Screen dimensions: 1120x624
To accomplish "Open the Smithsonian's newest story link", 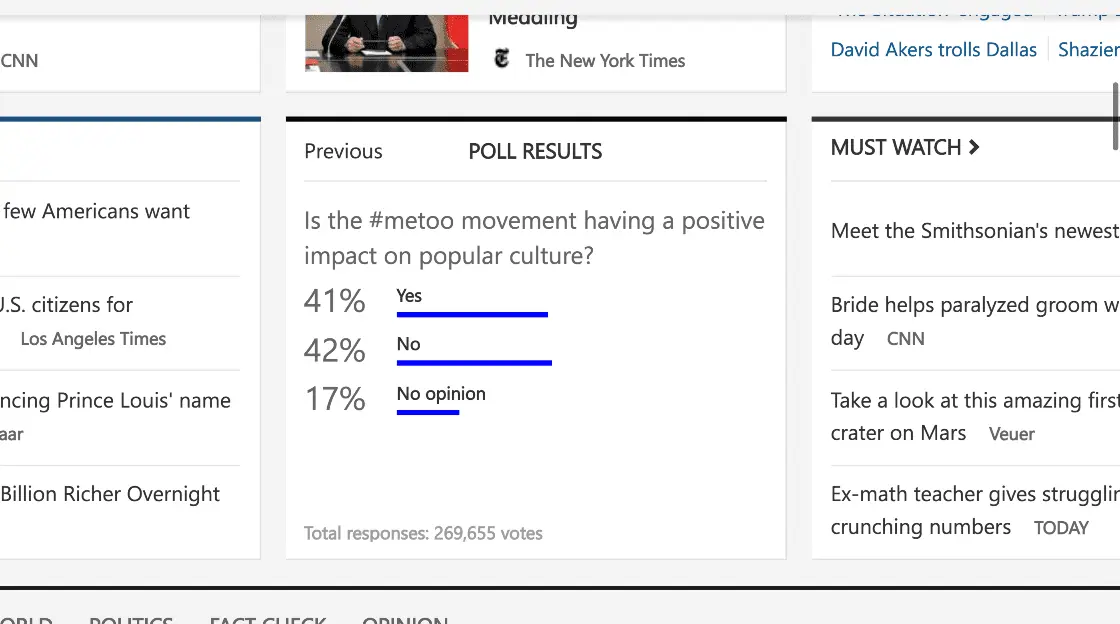I will click(974, 231).
